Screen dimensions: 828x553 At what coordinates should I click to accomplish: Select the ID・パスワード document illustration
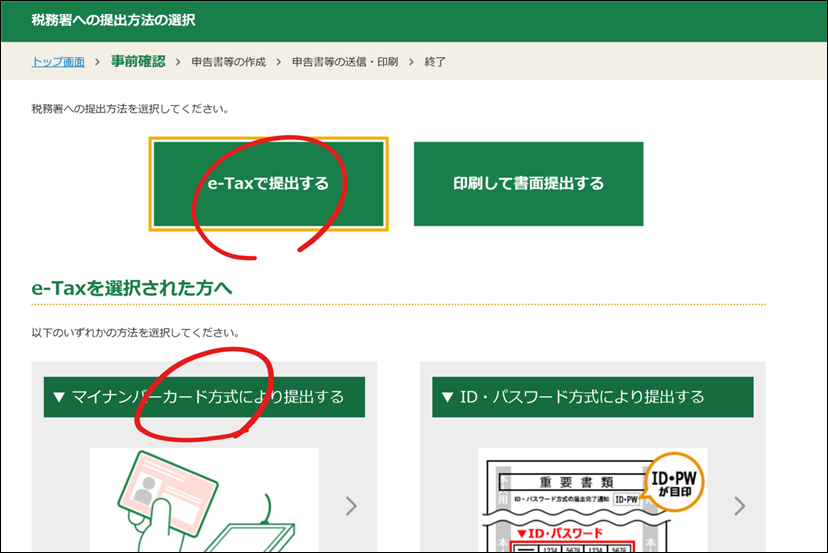[x=592, y=500]
